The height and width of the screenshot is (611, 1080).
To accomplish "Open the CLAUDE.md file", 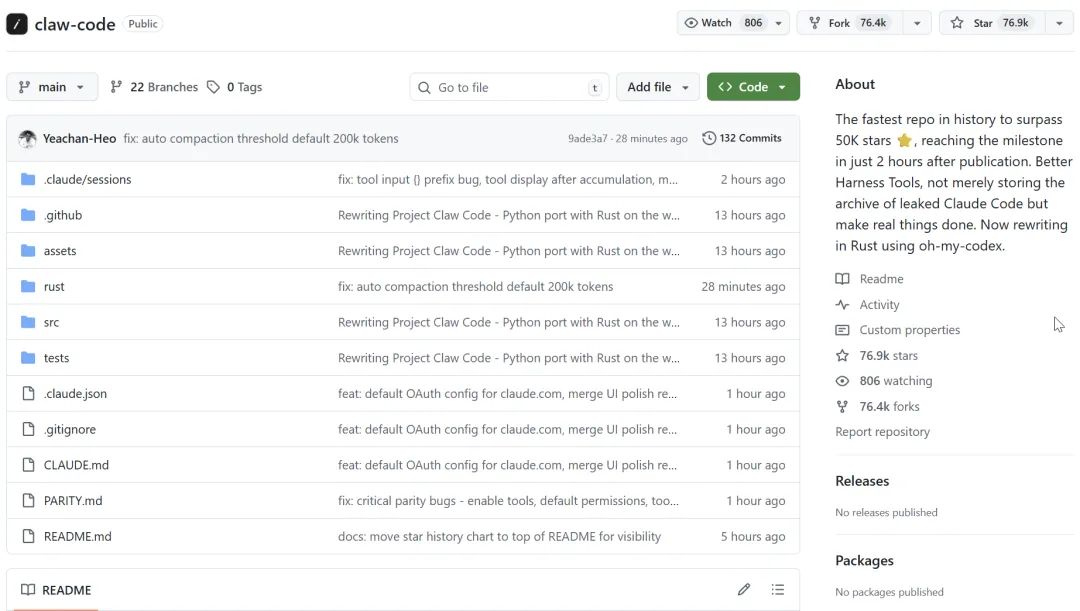I will (x=76, y=465).
